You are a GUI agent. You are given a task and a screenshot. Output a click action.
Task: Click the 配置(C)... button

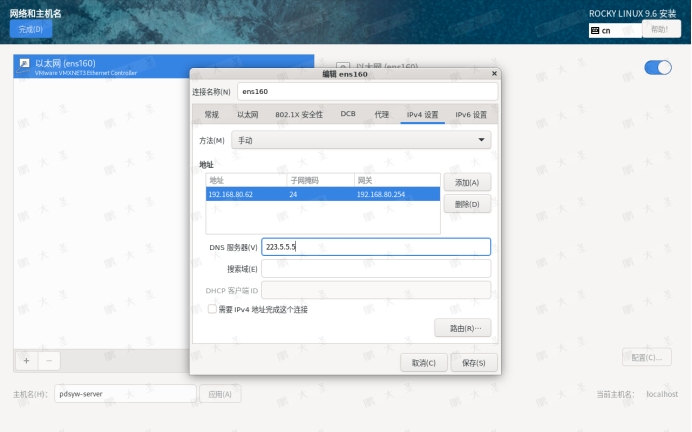point(647,357)
